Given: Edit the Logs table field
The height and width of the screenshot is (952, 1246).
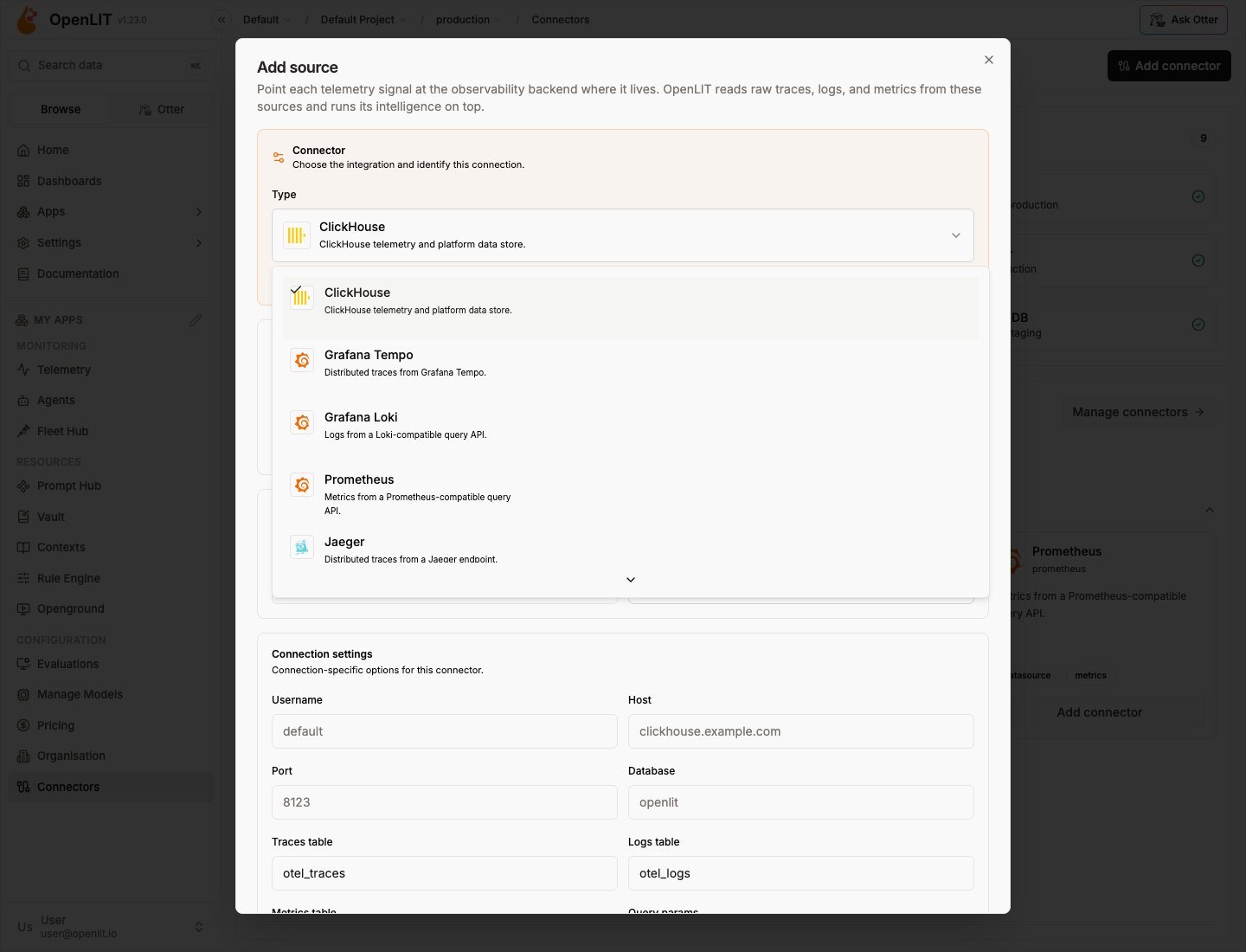Looking at the screenshot, I should [801, 873].
